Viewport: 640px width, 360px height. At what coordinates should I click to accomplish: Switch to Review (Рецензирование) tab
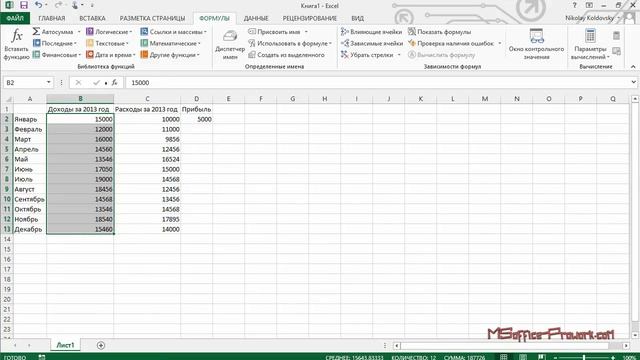(x=310, y=18)
